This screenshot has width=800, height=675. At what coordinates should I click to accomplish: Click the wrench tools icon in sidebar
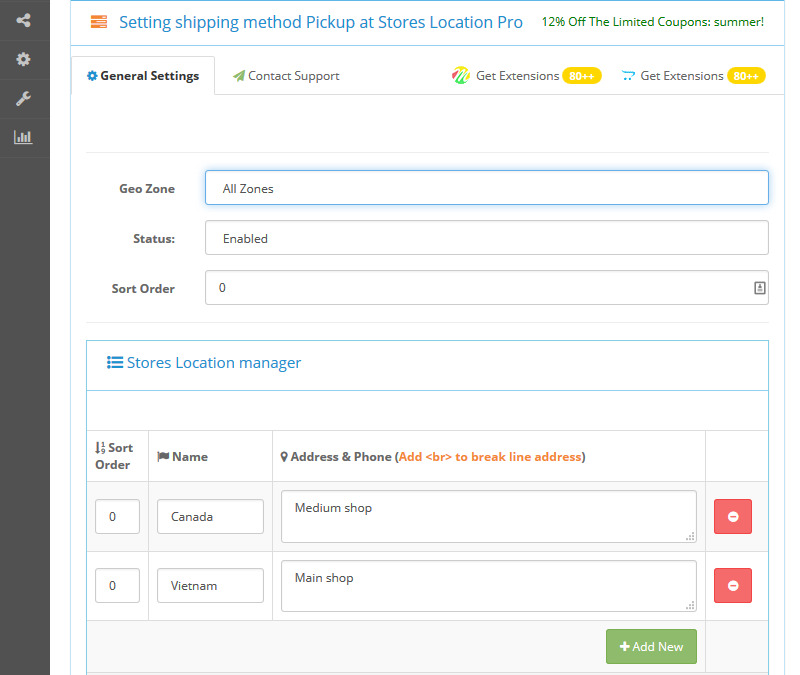coord(23,98)
